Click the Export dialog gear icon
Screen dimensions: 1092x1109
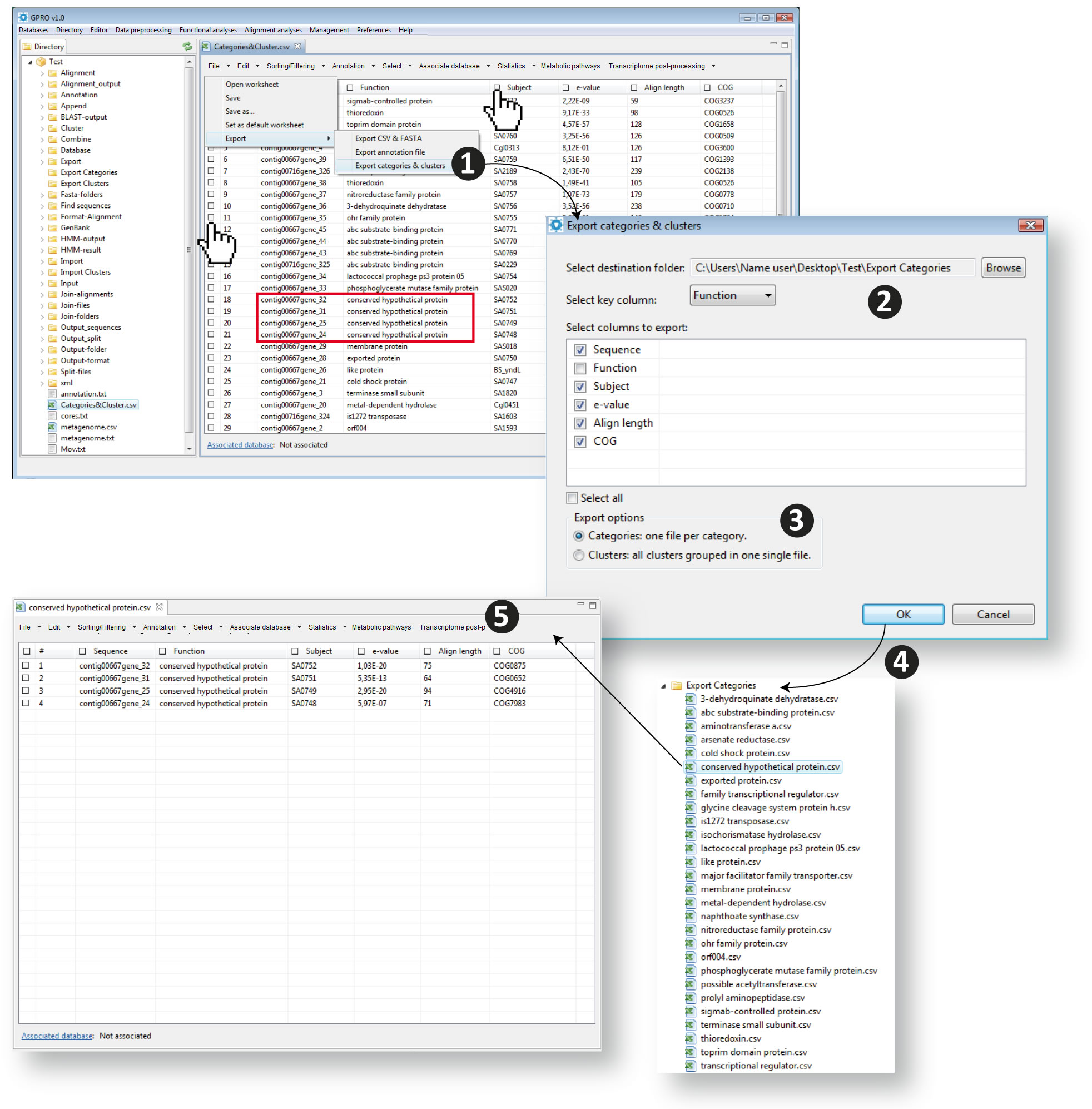click(555, 225)
